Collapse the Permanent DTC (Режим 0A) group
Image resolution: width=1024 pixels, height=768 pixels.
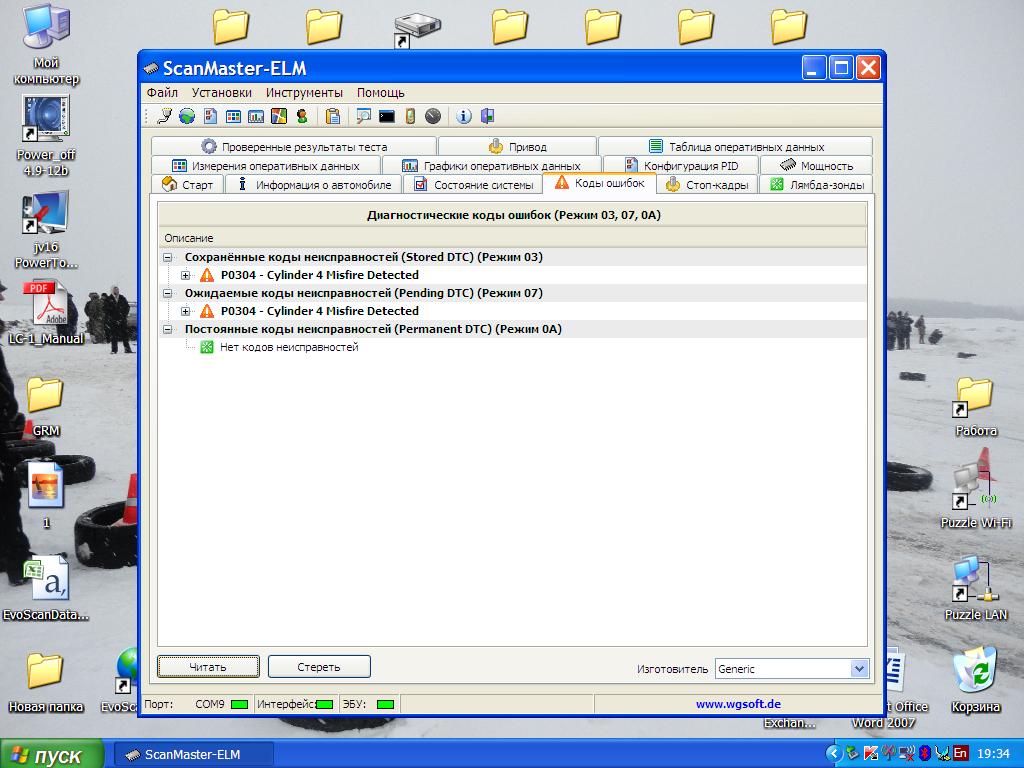168,329
